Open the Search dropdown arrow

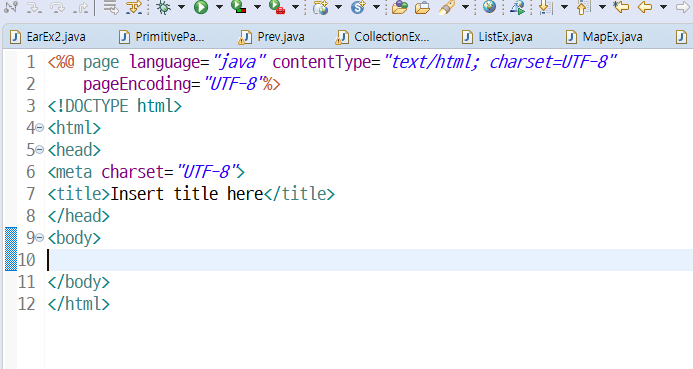pyautogui.click(x=465, y=7)
